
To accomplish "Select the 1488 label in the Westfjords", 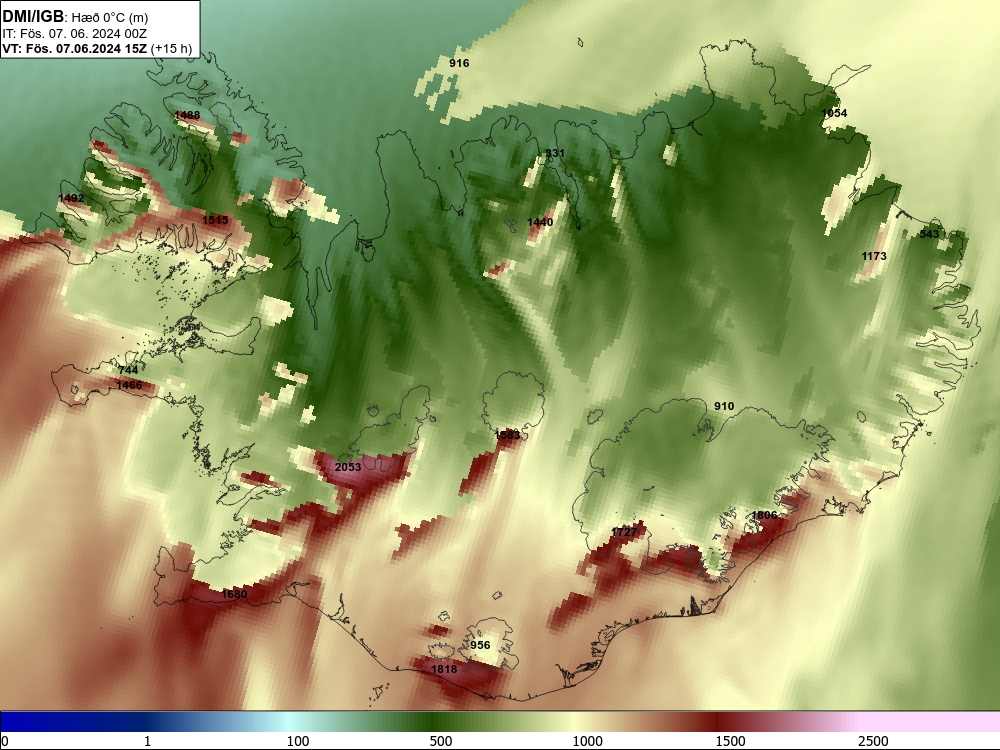I will pos(187,115).
